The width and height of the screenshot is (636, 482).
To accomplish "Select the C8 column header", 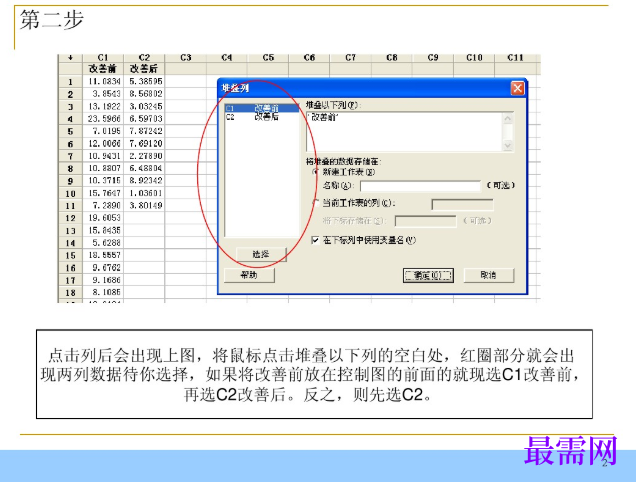I will pyautogui.click(x=392, y=58).
